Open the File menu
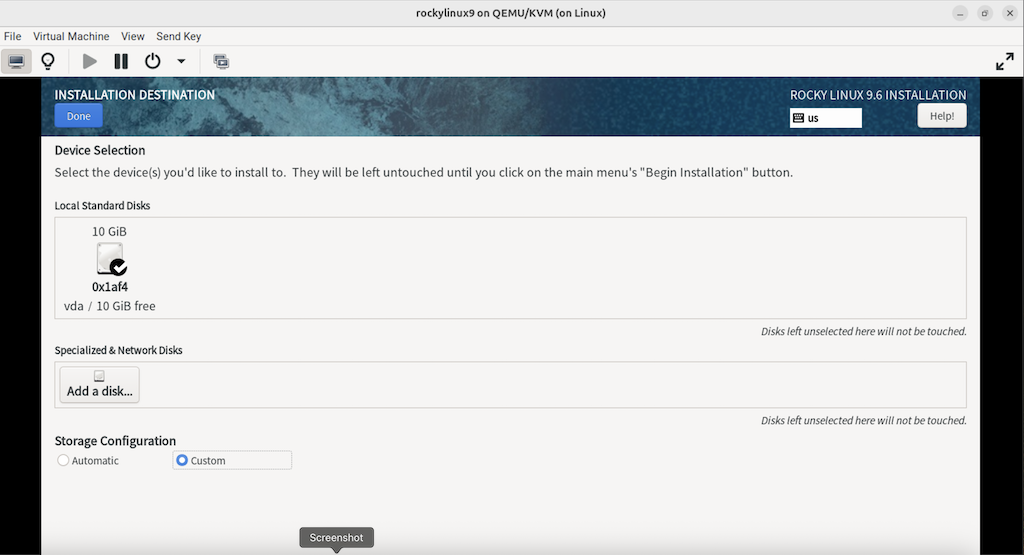This screenshot has height=555, width=1024. pos(12,37)
